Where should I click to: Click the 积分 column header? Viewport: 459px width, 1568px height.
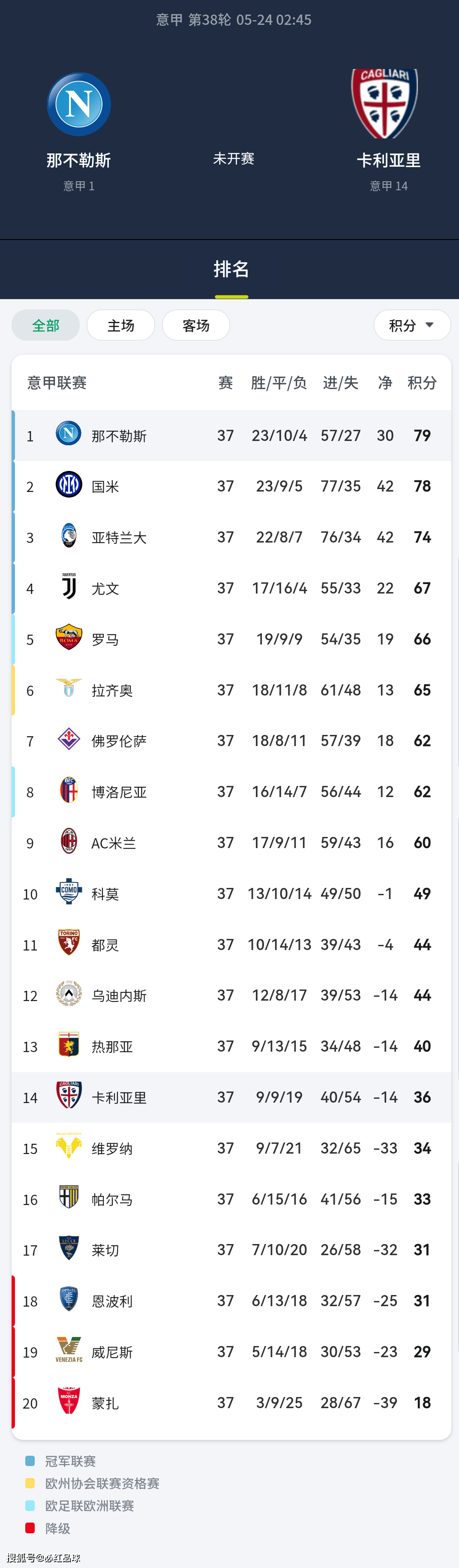(422, 383)
